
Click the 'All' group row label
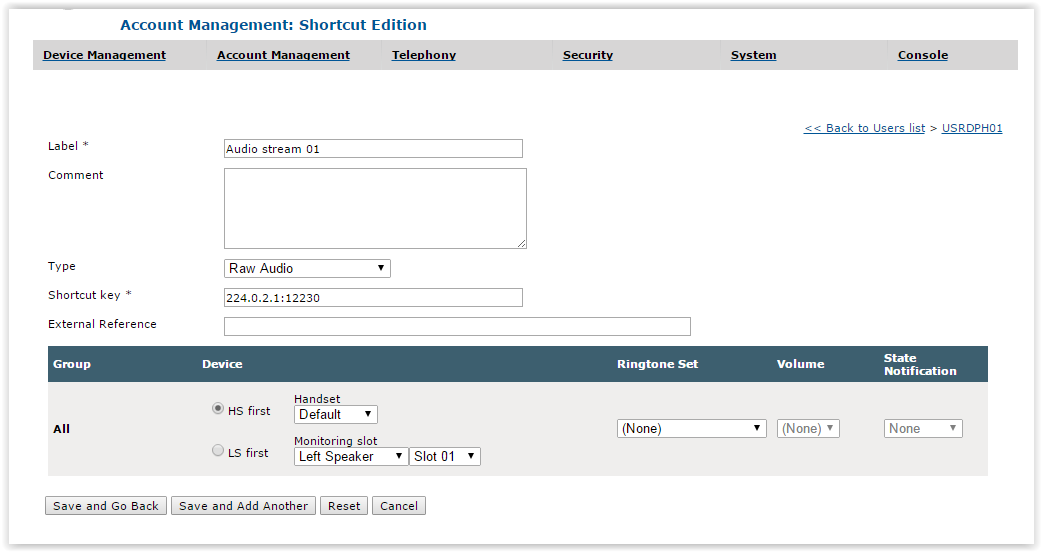(61, 429)
